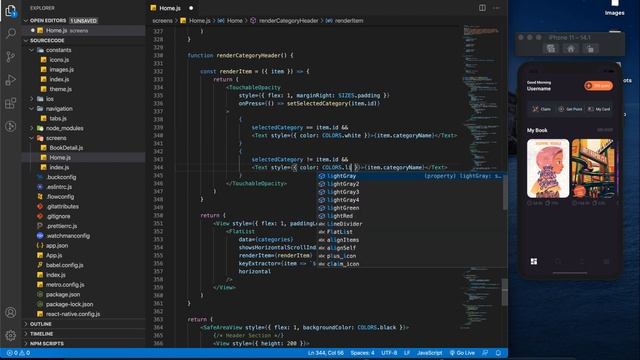This screenshot has height=360, width=640.
Task: Click the Ln 344 cursor position status
Action: click(x=325, y=353)
